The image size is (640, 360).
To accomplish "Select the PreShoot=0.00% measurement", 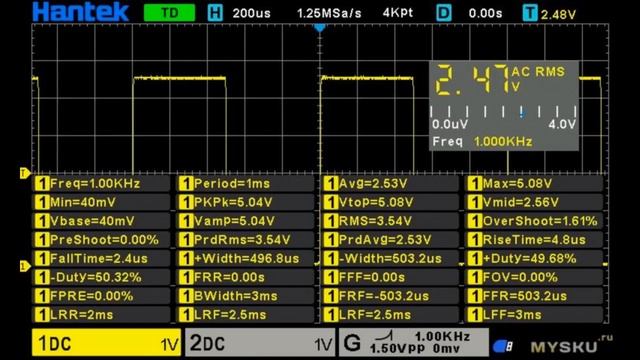I will coord(101,240).
